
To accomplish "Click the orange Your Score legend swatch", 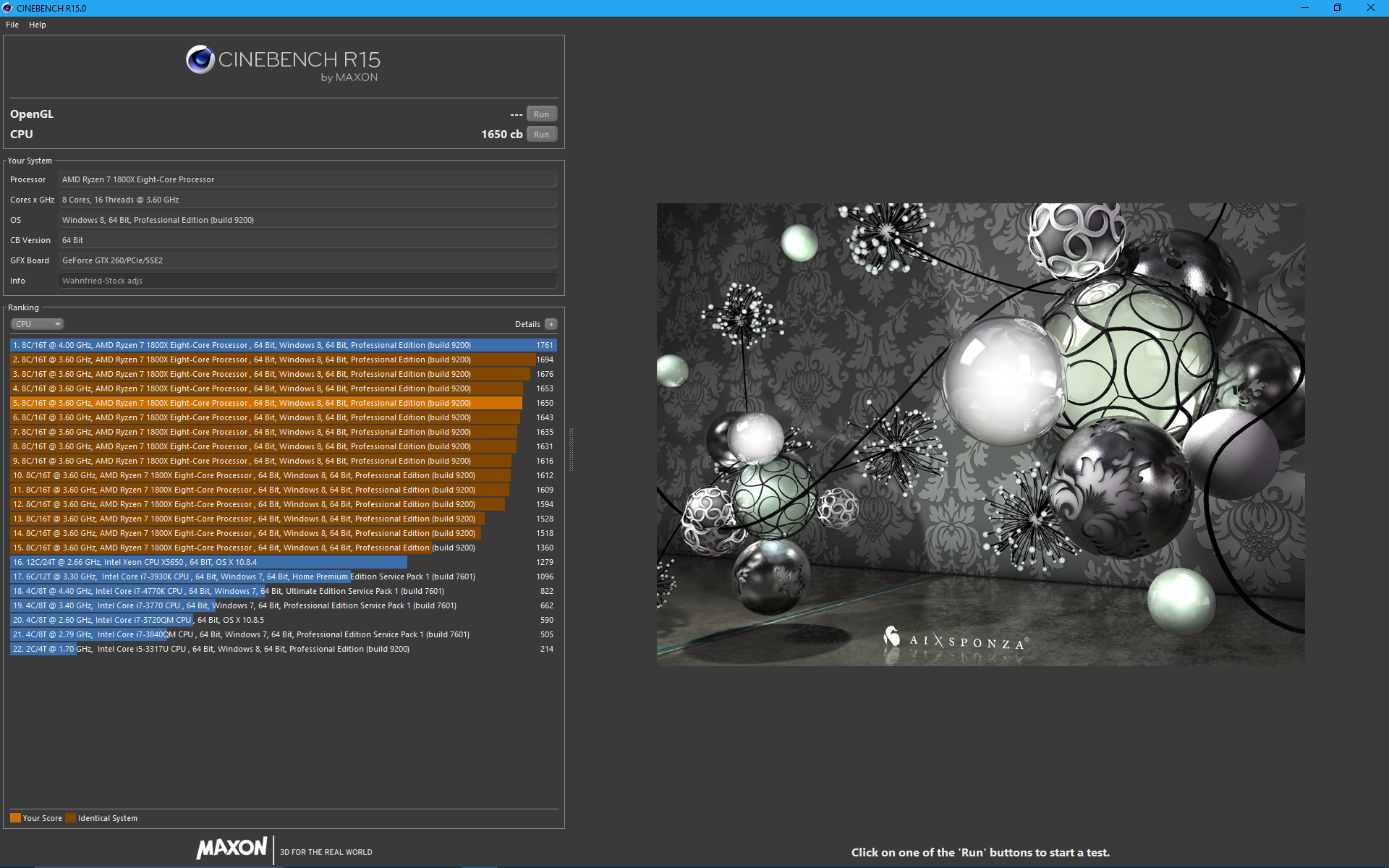I will pyautogui.click(x=15, y=818).
